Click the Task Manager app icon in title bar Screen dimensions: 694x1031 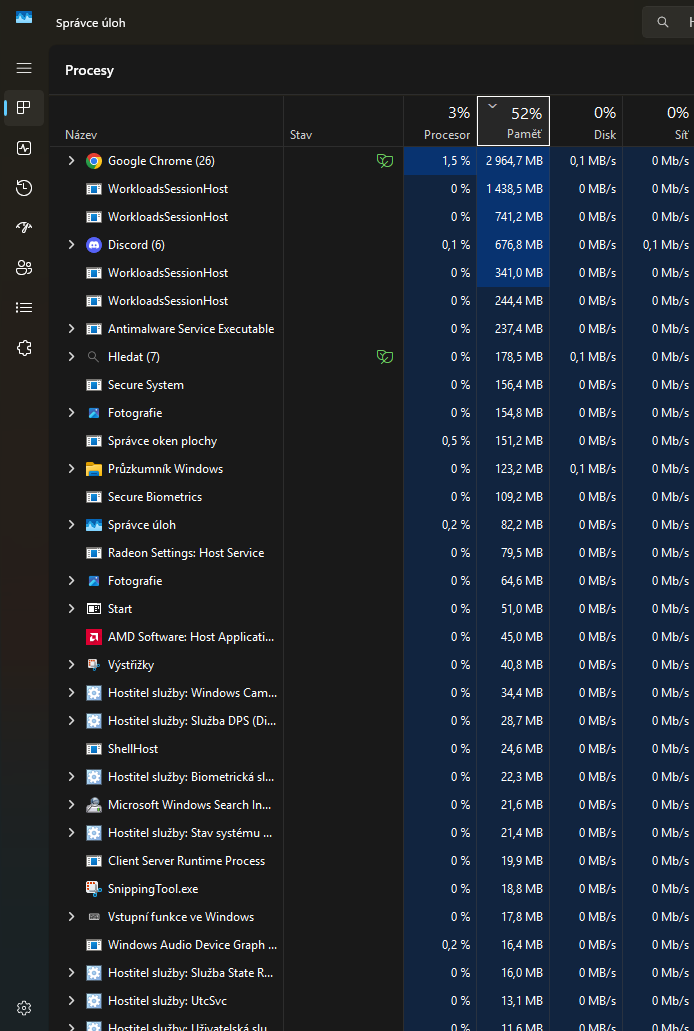[x=24, y=18]
